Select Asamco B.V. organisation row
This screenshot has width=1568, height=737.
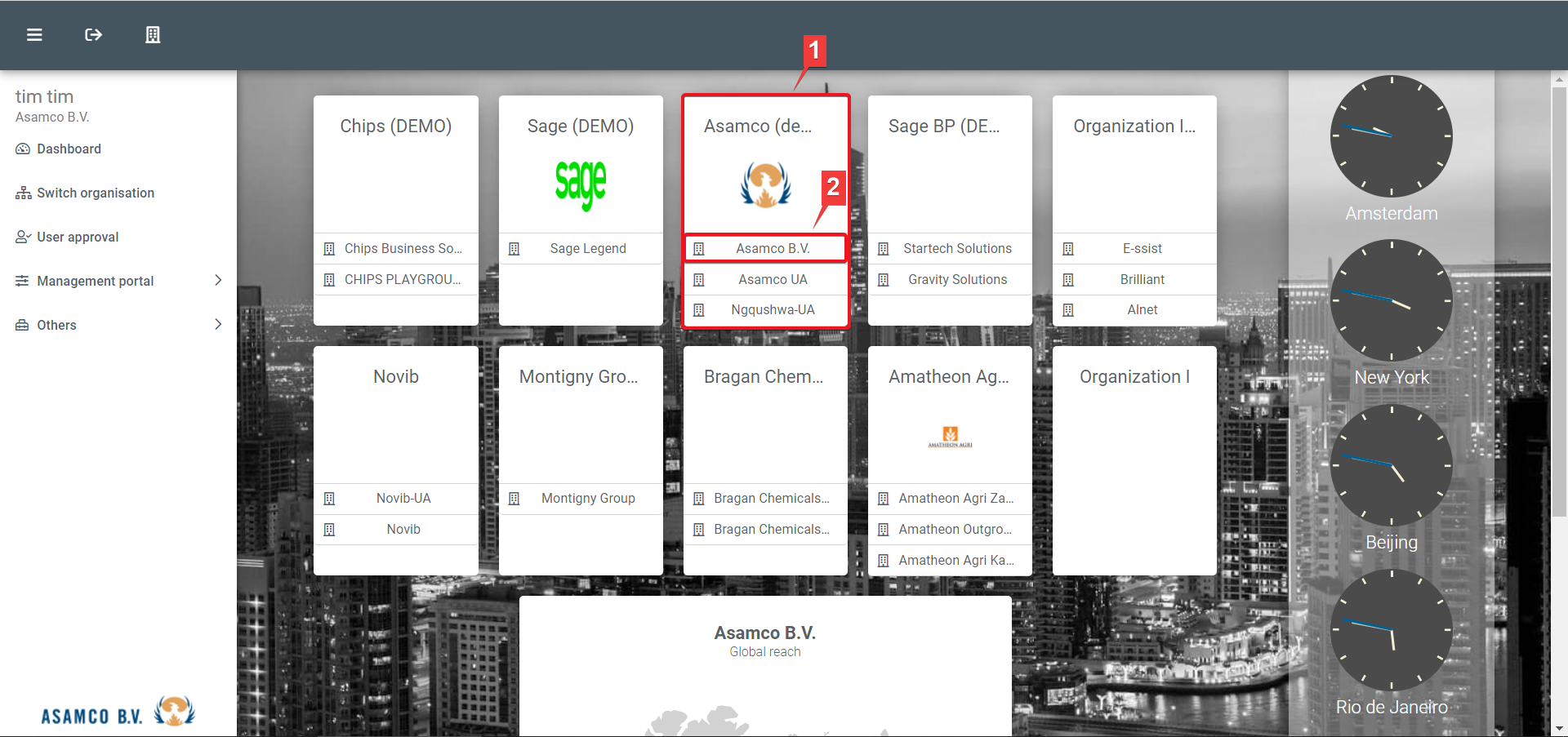[x=765, y=248]
